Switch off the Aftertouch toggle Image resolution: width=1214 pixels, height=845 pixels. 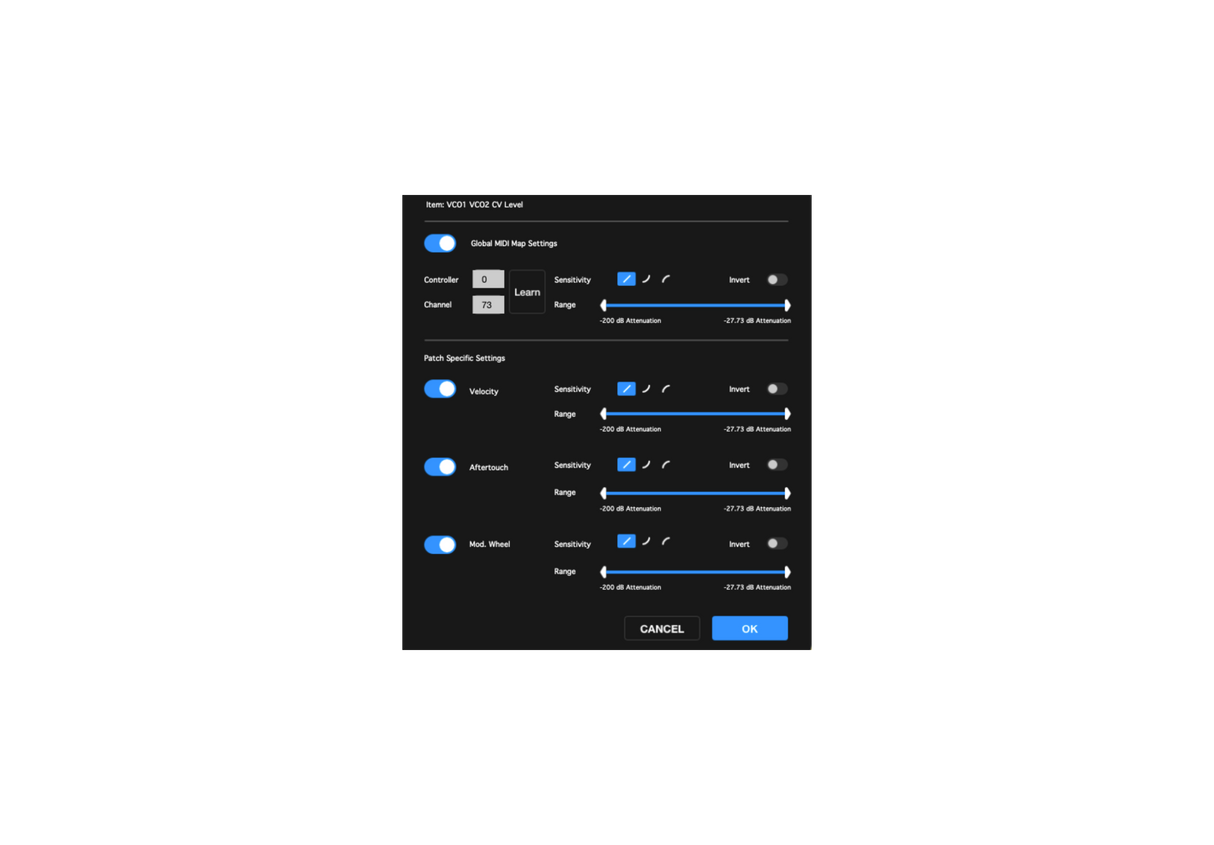440,467
